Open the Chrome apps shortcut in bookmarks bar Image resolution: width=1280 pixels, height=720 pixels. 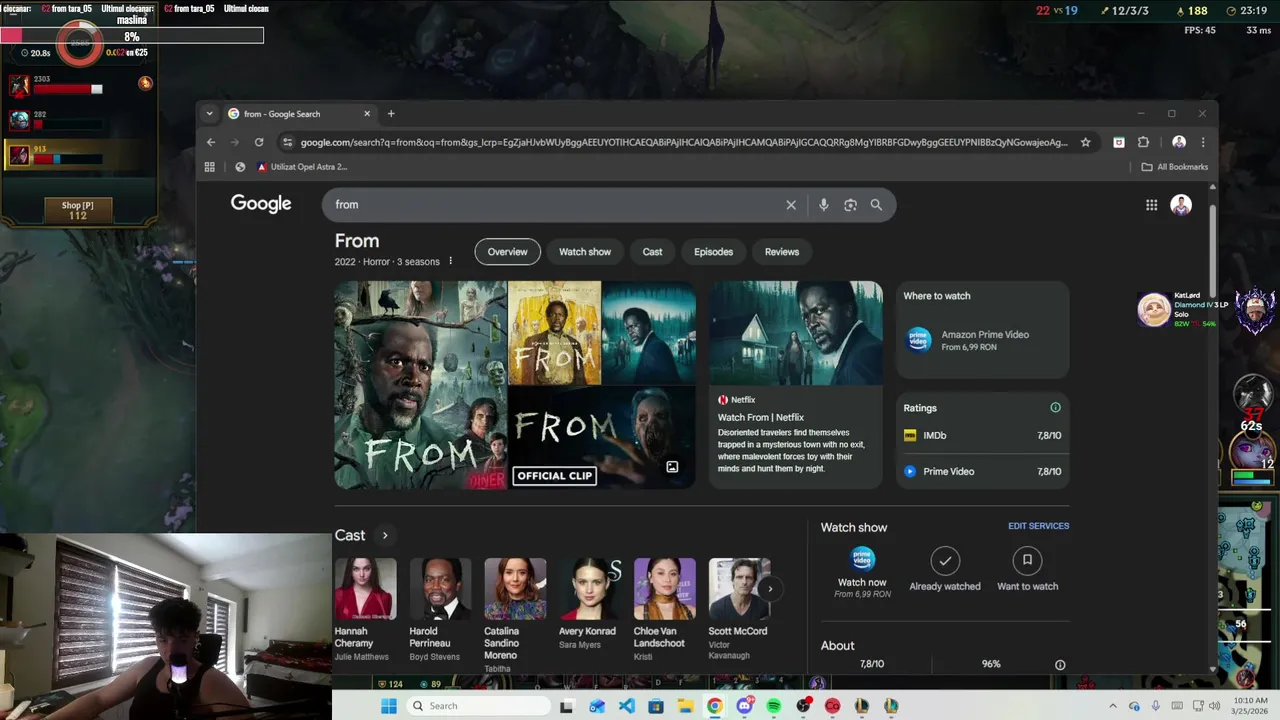(x=209, y=167)
